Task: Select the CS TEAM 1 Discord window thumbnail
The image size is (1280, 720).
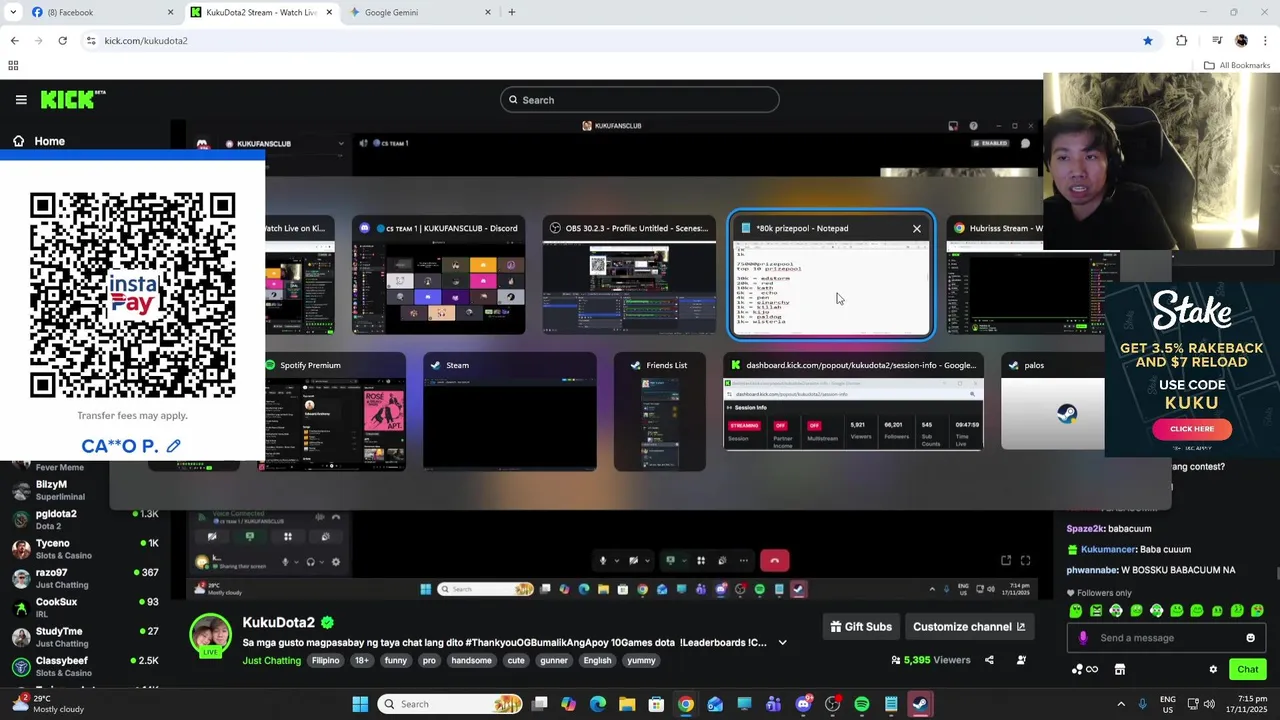Action: (x=438, y=275)
